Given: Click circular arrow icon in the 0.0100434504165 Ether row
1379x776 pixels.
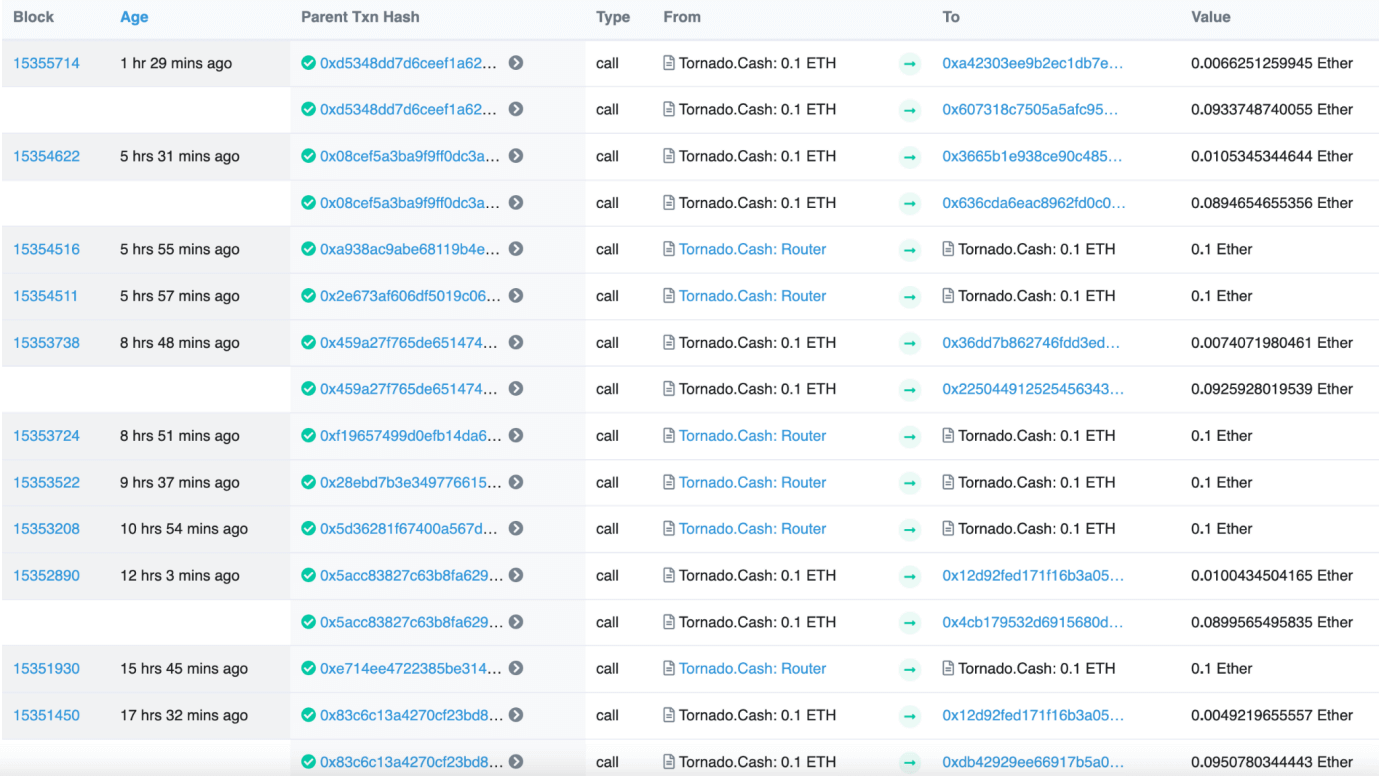Looking at the screenshot, I should point(516,576).
